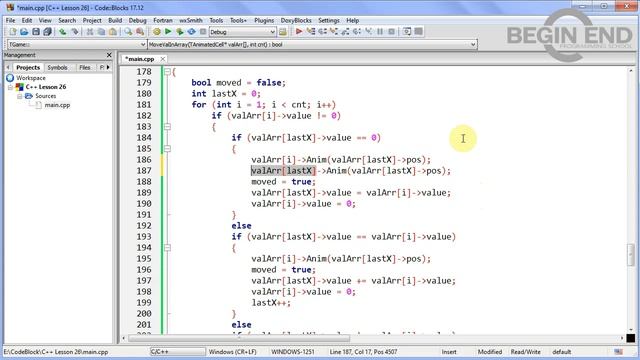Click the Open file toolbar icon
Image resolution: width=640 pixels, height=360 pixels.
click(24, 31)
